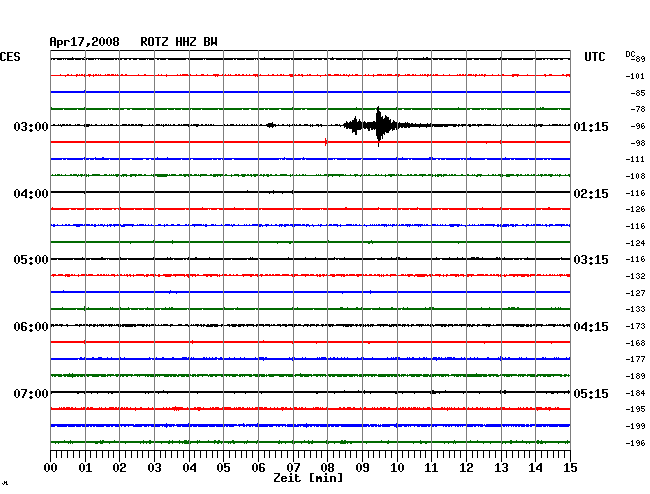Click the -127 DC value
The height and width of the screenshot is (494, 650).
[x=635, y=293]
